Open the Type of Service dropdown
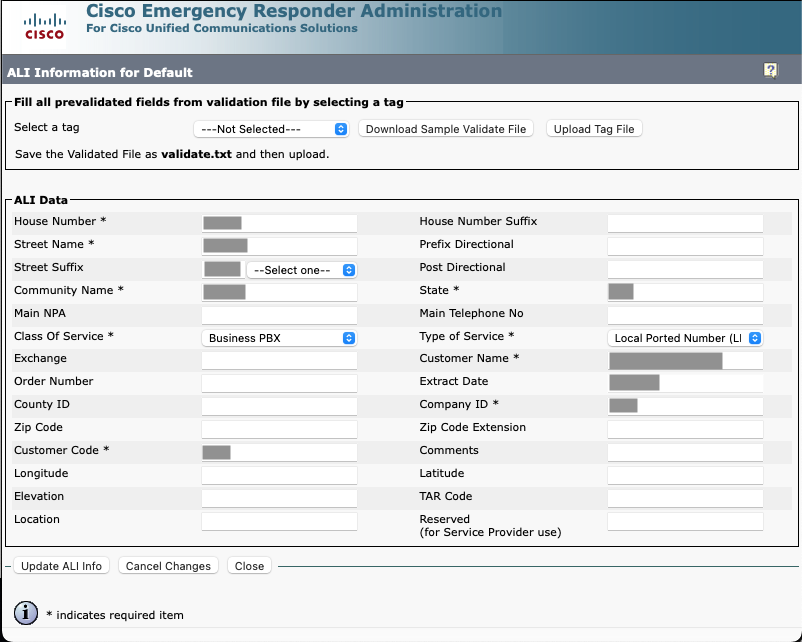 685,338
